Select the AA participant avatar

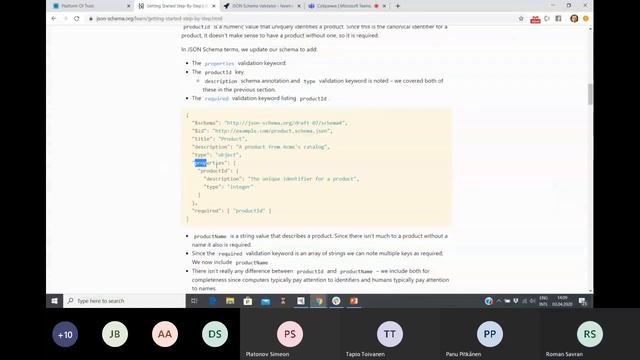pos(165,334)
